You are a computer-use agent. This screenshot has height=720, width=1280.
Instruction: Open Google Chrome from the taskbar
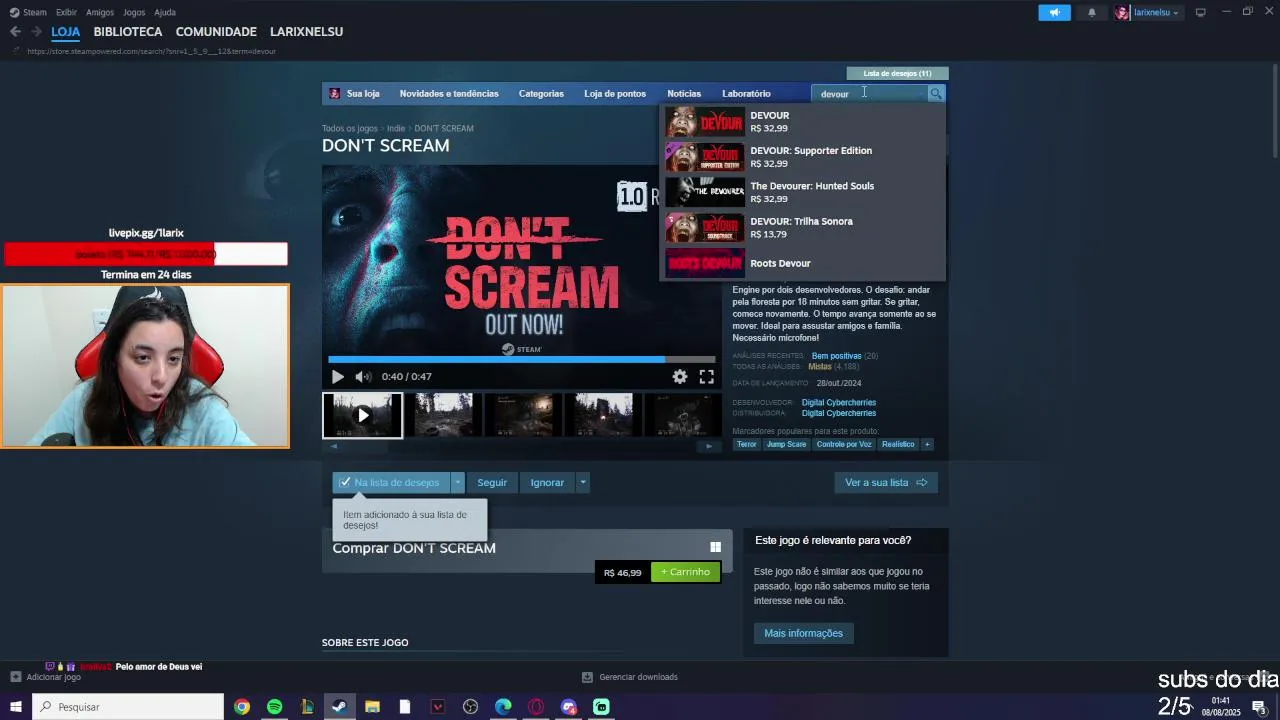[x=242, y=707]
